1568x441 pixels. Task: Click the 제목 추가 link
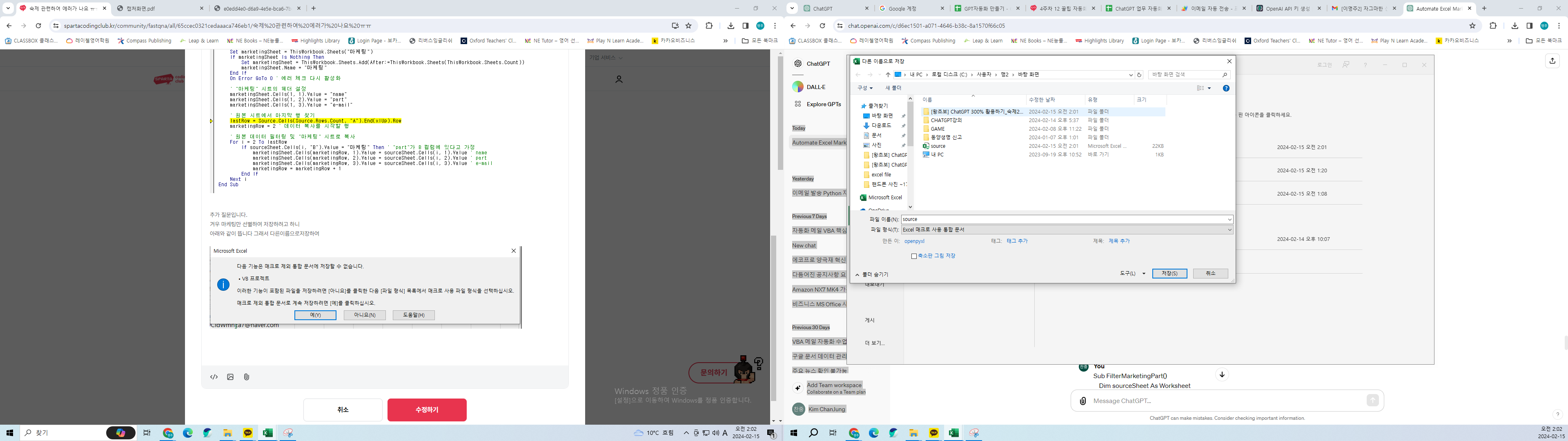pos(1119,241)
